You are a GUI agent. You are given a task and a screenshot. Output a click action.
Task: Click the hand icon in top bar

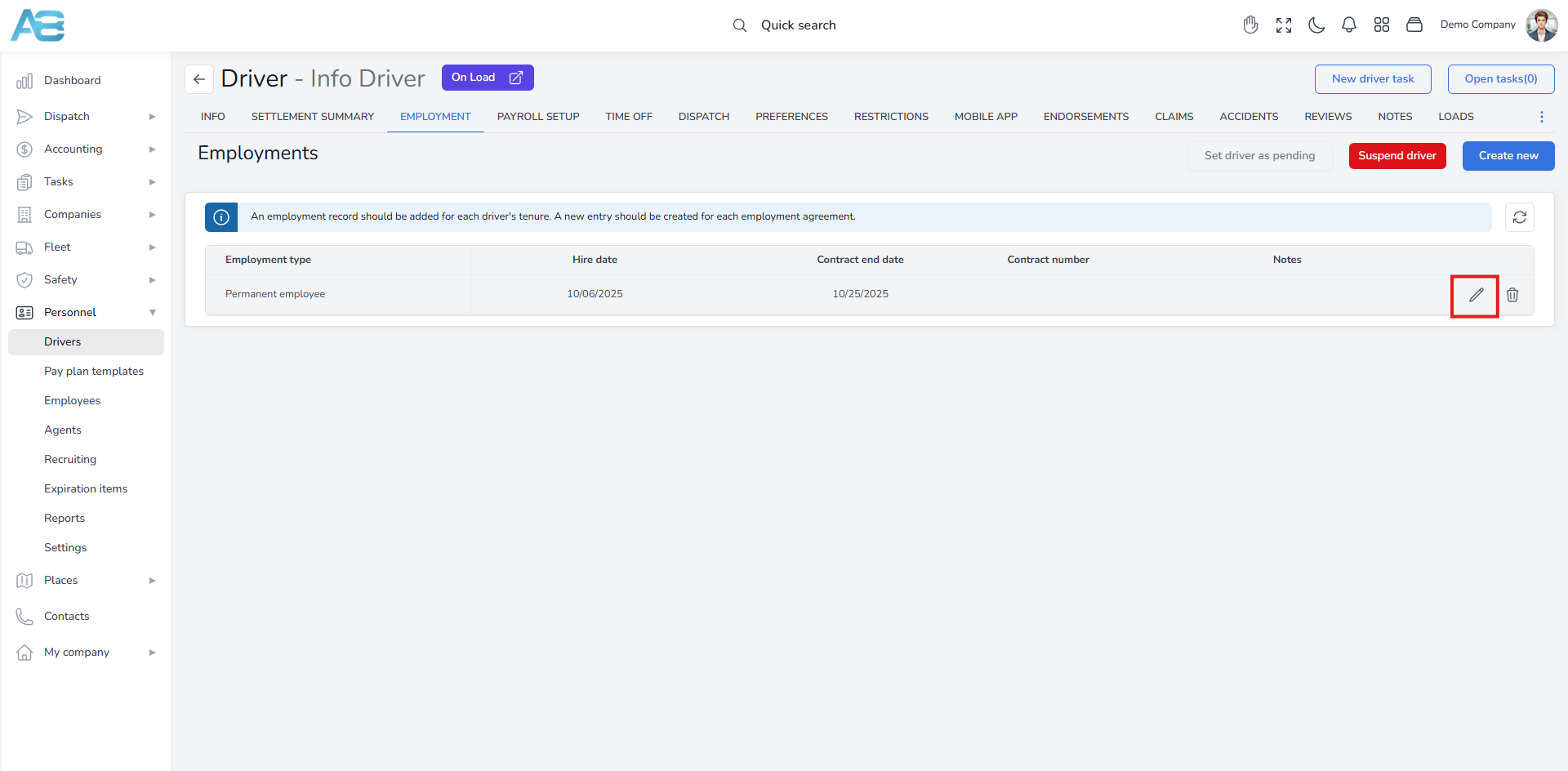tap(1250, 25)
